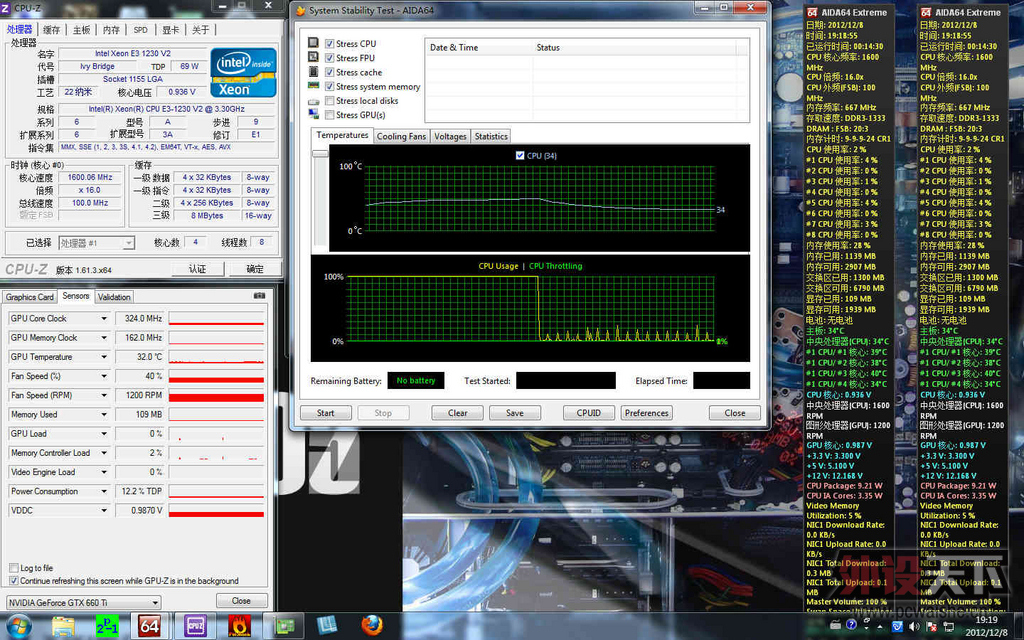Viewport: 1024px width, 640px height.
Task: Switch to GPU-Z Graphics Card tab
Action: coord(30,297)
